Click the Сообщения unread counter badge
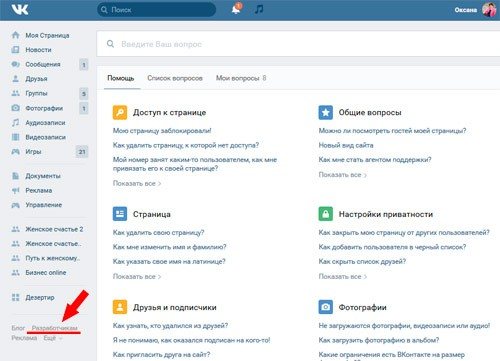 84,64
